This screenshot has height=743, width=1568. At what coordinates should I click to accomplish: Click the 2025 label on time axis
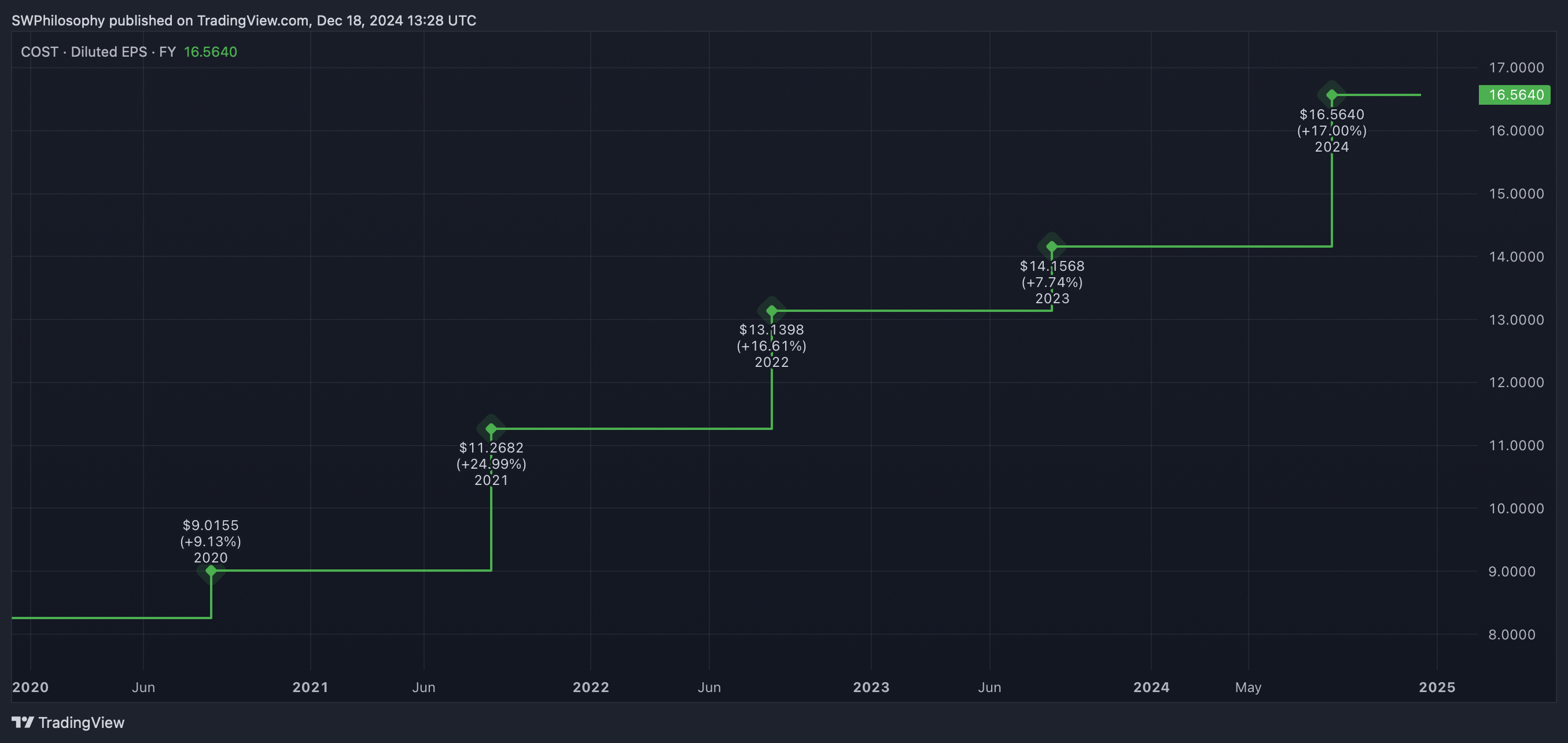pos(1437,687)
